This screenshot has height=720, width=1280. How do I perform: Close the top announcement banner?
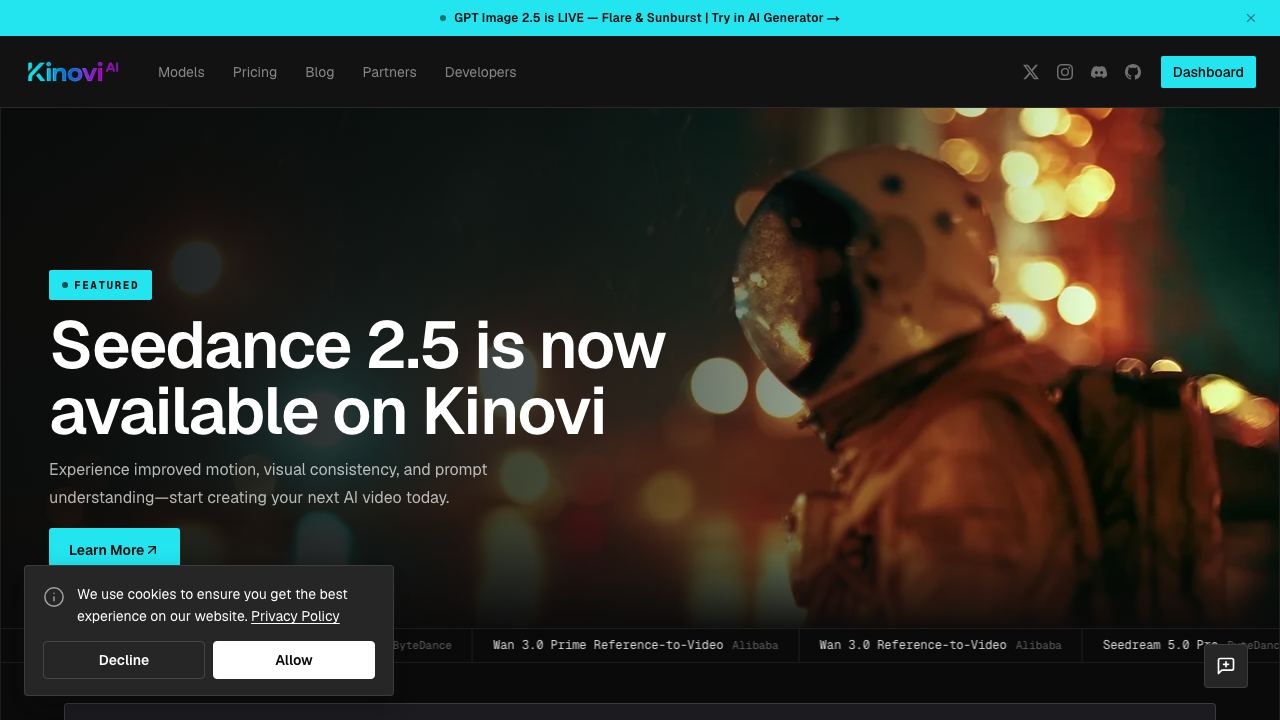(x=1251, y=18)
